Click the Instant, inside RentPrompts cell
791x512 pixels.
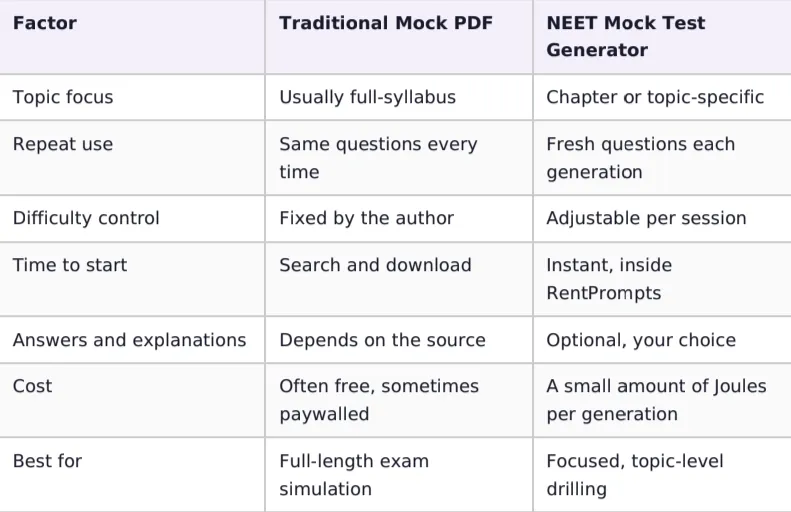click(609, 279)
